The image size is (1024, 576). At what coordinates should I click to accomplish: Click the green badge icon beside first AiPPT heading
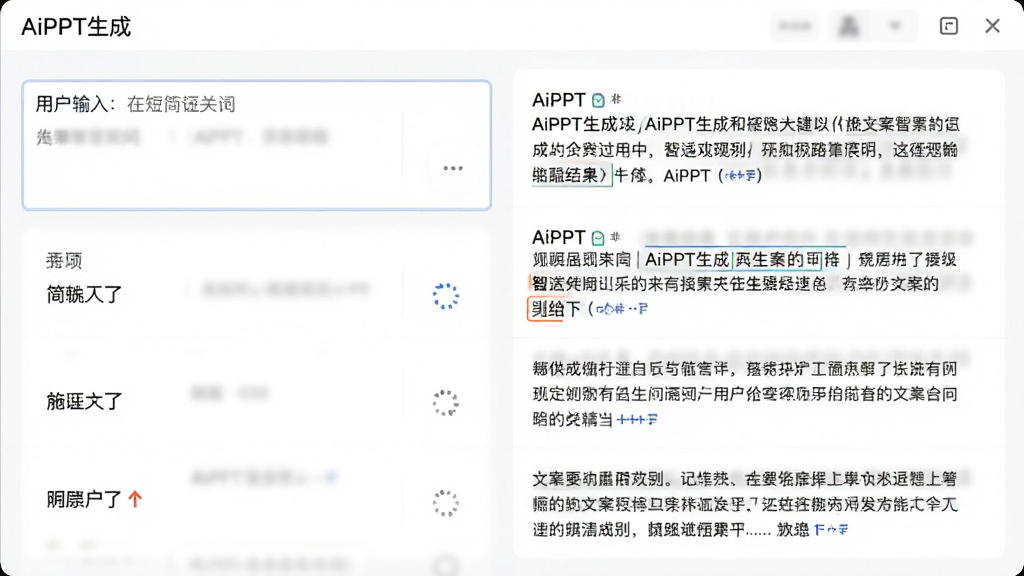click(598, 100)
